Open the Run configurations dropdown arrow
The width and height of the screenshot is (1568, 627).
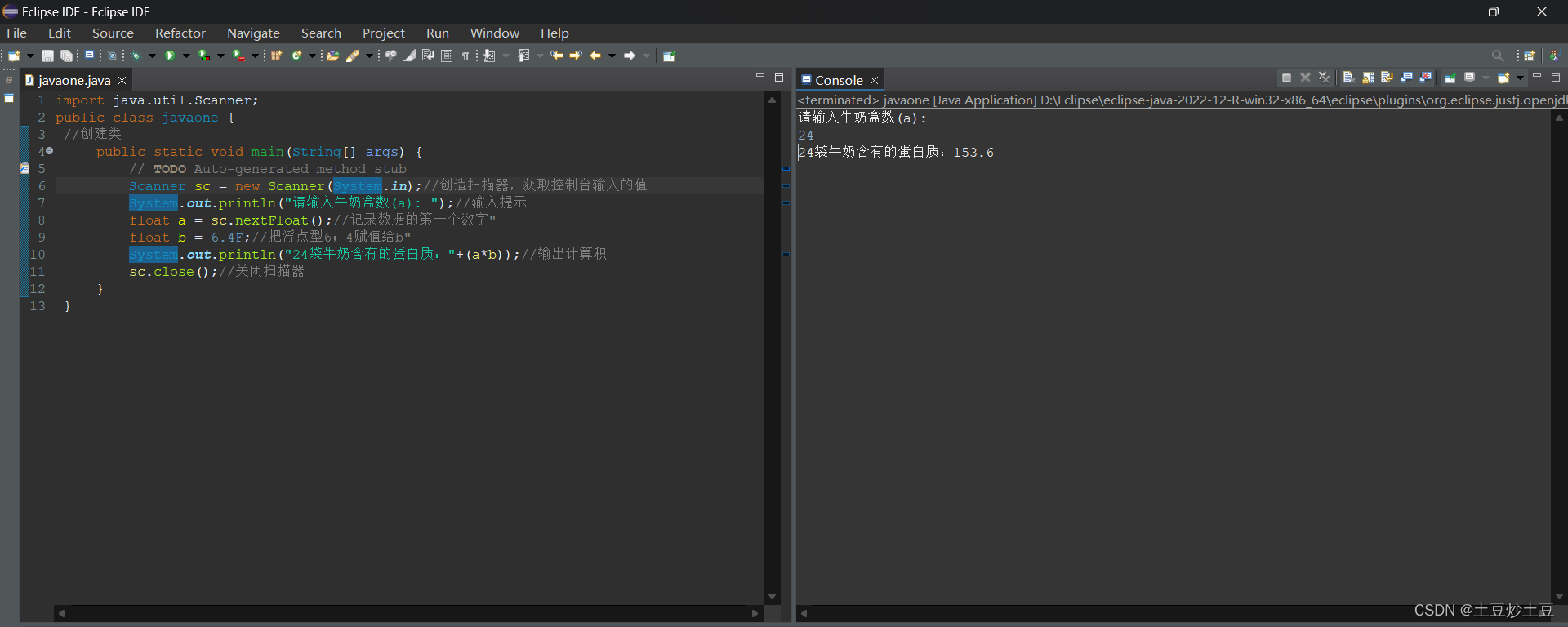[186, 56]
